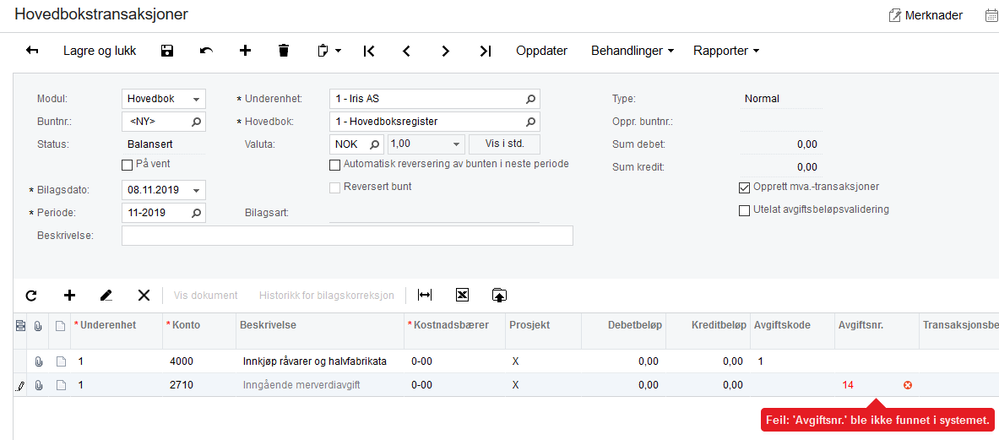Click Avgiftskode value 1 on row 4000
The width and height of the screenshot is (999, 440).
pyautogui.click(x=761, y=362)
